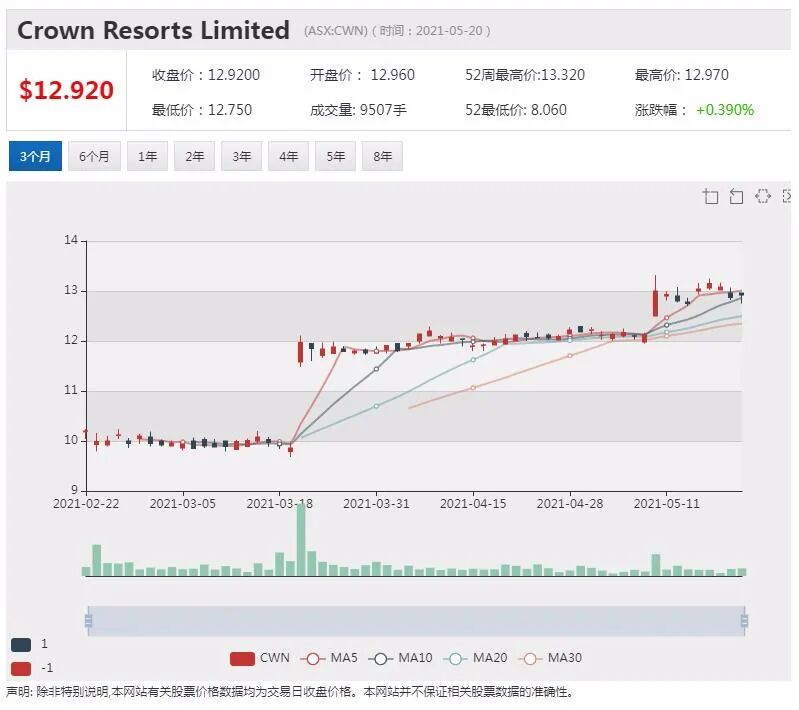Click the (ASX:CWN) ticker text
799x710 pixels.
pos(336,31)
